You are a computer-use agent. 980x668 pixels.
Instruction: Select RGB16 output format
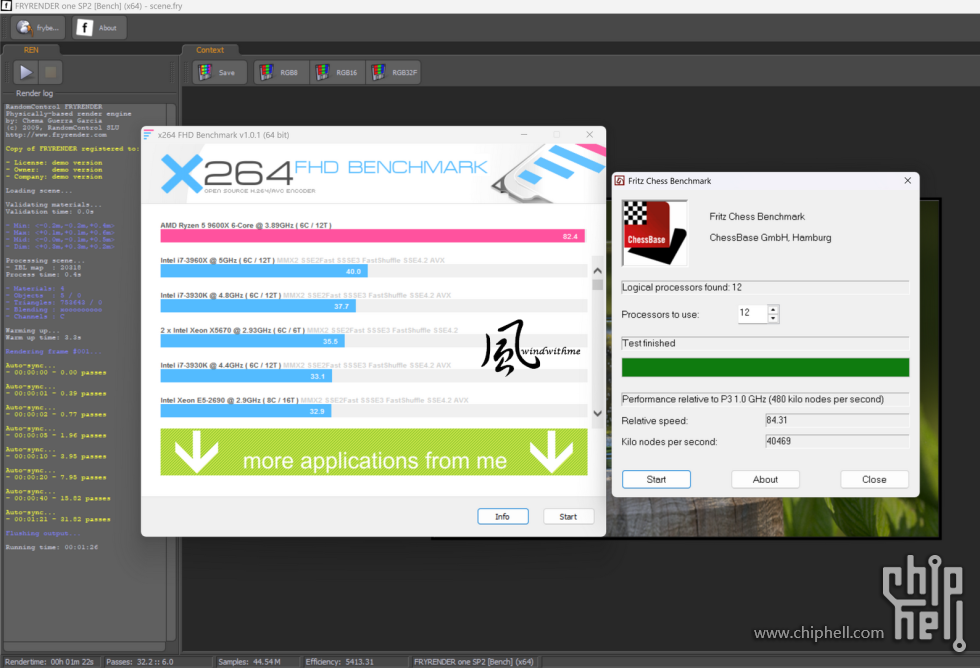pos(338,72)
